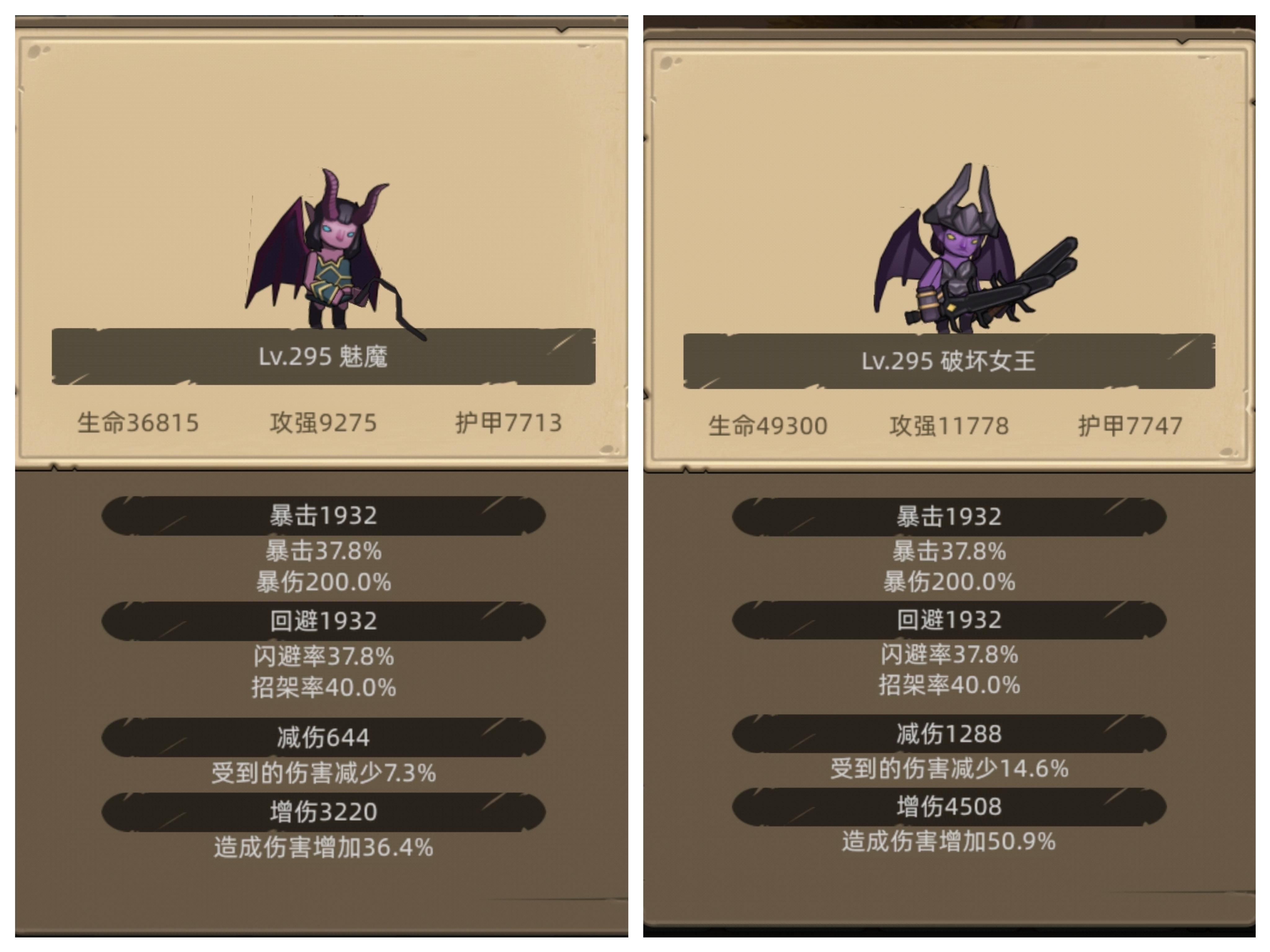Tap 生命36815 stat on left card
Viewport: 1270px width, 952px height.
pyautogui.click(x=138, y=423)
